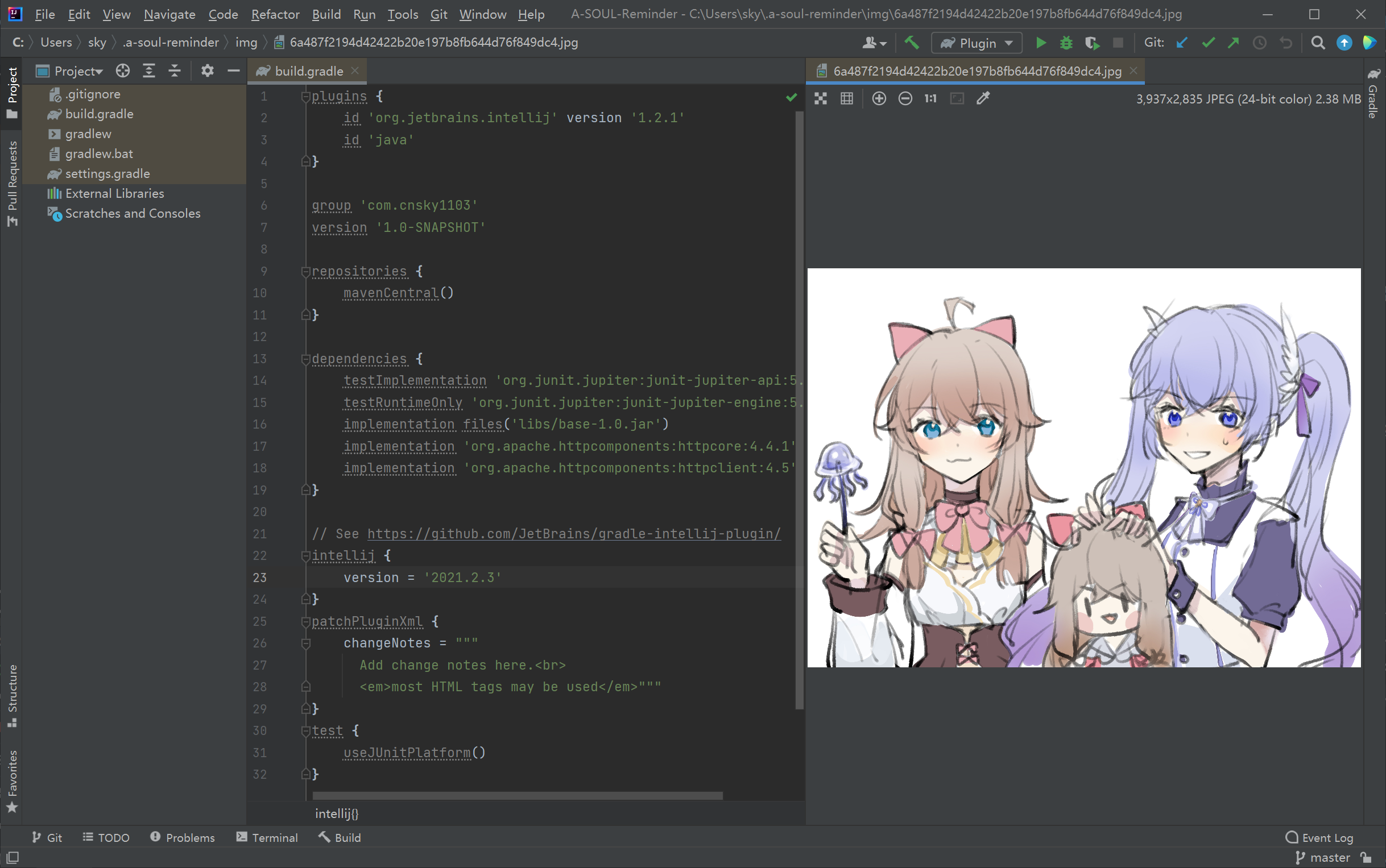This screenshot has width=1386, height=868.
Task: Select settings.gradle in project tree
Action: pyautogui.click(x=107, y=173)
